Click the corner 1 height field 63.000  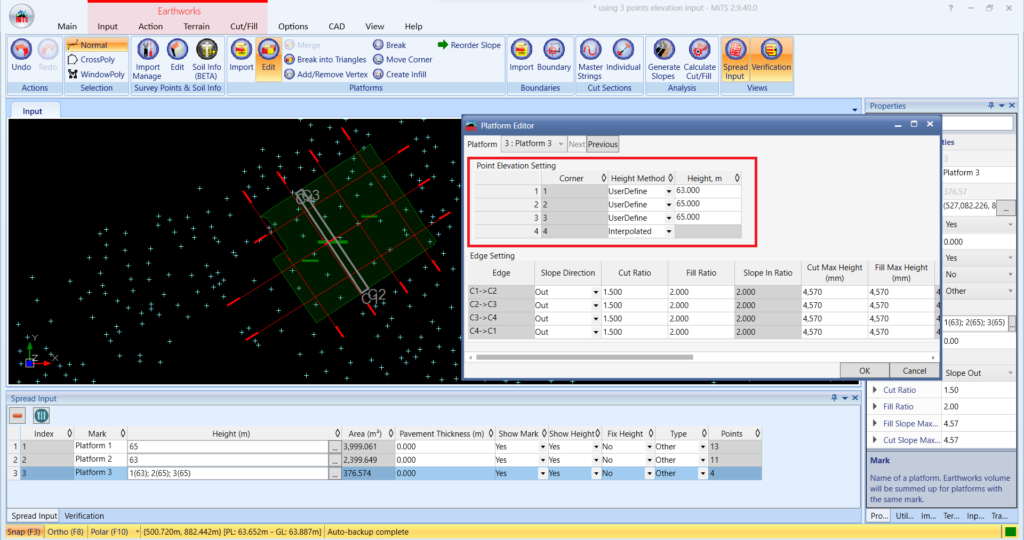(x=707, y=191)
